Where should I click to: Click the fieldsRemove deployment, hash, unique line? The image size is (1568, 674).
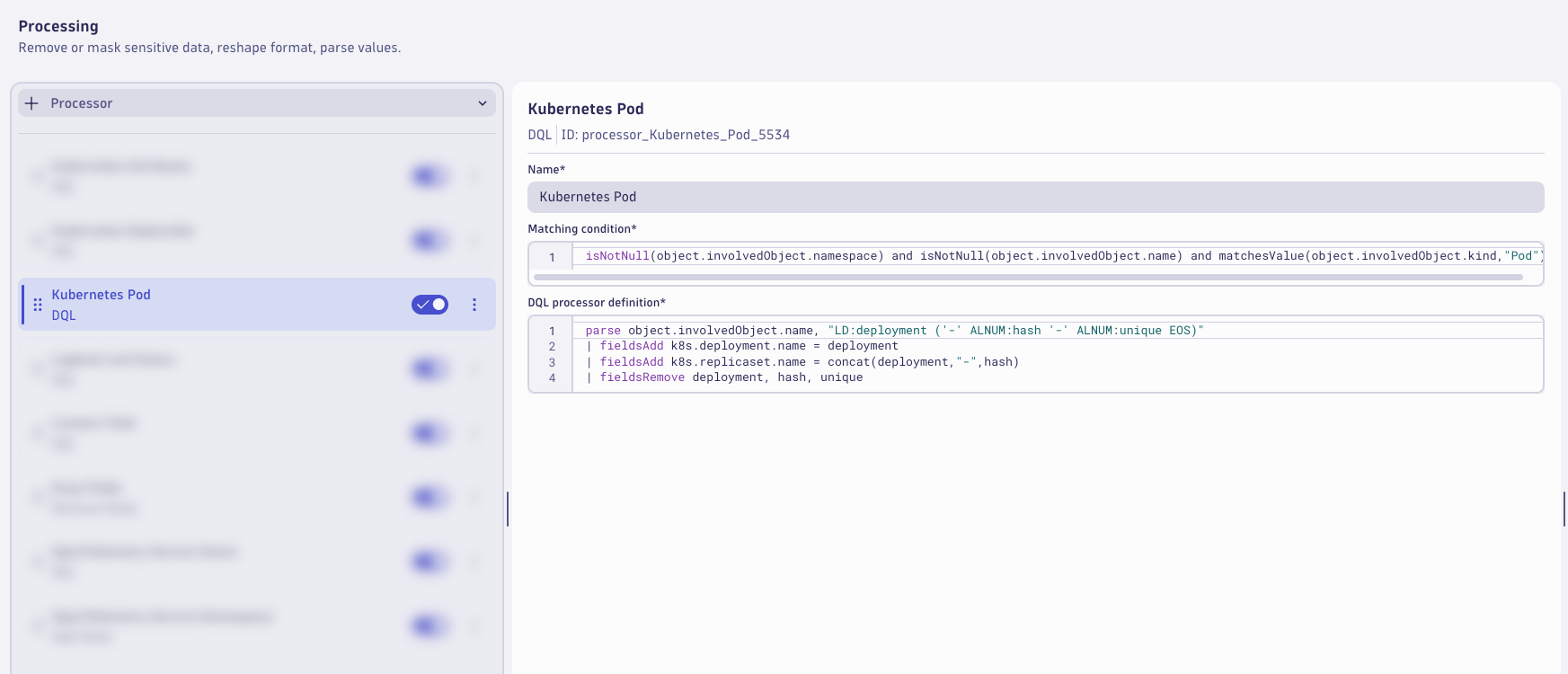[724, 377]
